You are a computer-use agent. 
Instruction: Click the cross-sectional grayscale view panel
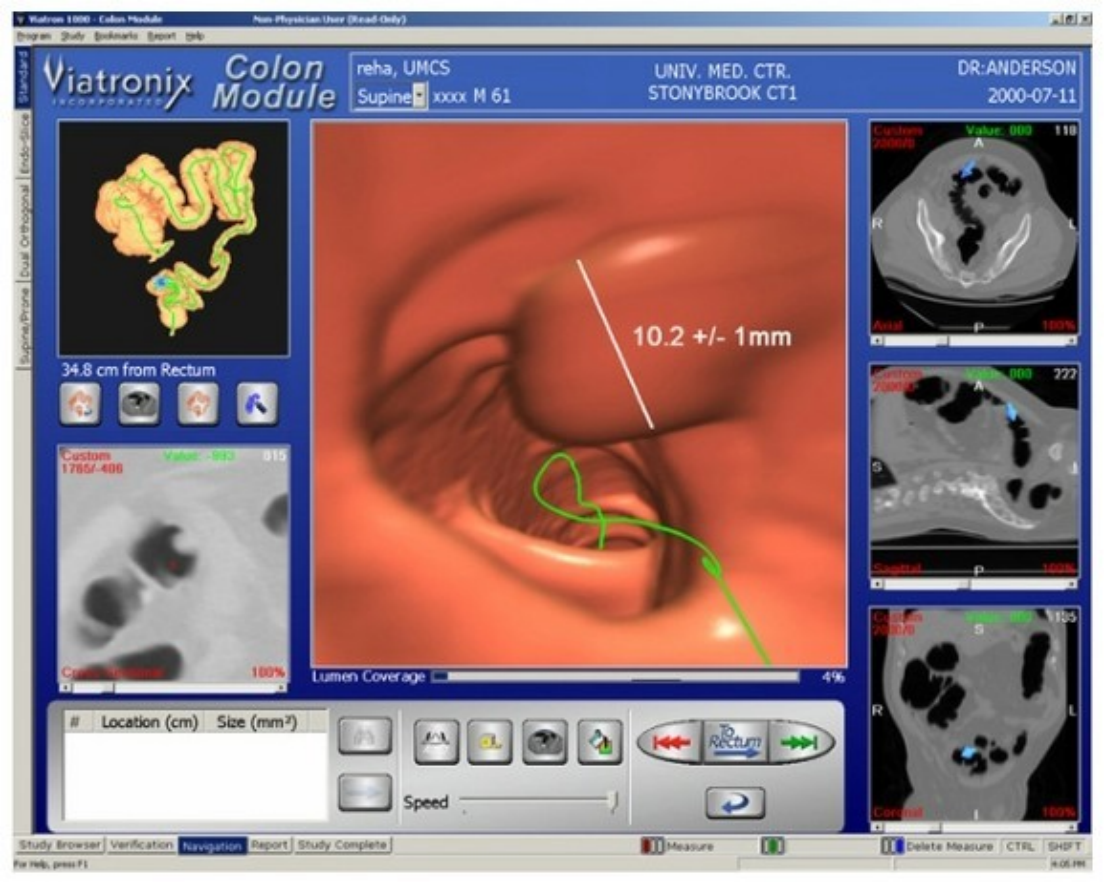click(x=174, y=564)
